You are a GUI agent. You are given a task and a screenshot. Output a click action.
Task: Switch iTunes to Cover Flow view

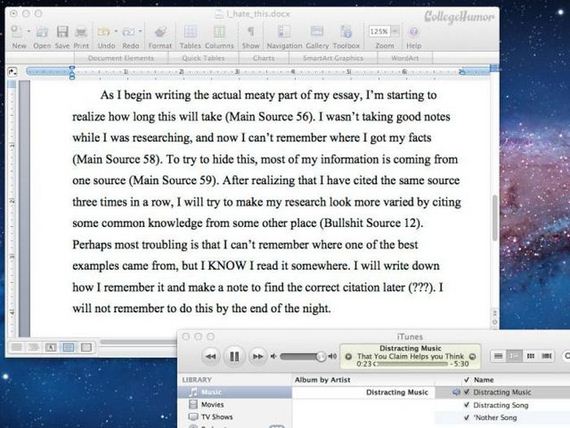pyautogui.click(x=546, y=356)
